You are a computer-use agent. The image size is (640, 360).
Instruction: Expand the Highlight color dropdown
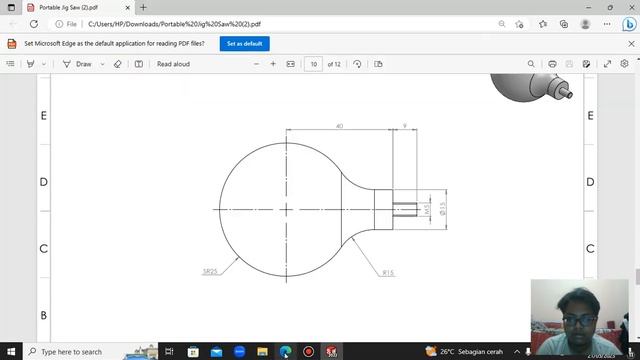(44, 64)
